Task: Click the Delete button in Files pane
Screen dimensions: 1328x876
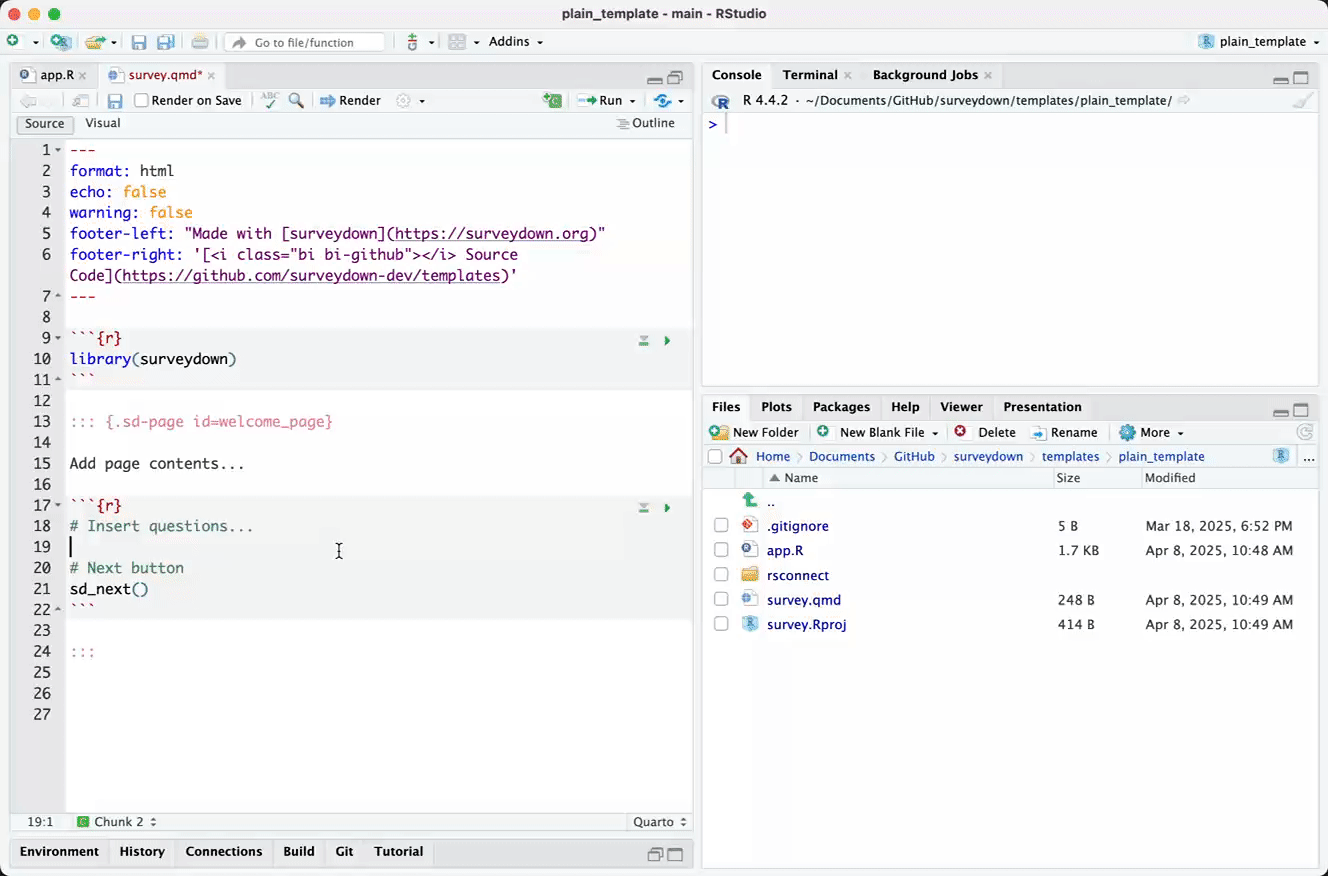Action: [985, 433]
